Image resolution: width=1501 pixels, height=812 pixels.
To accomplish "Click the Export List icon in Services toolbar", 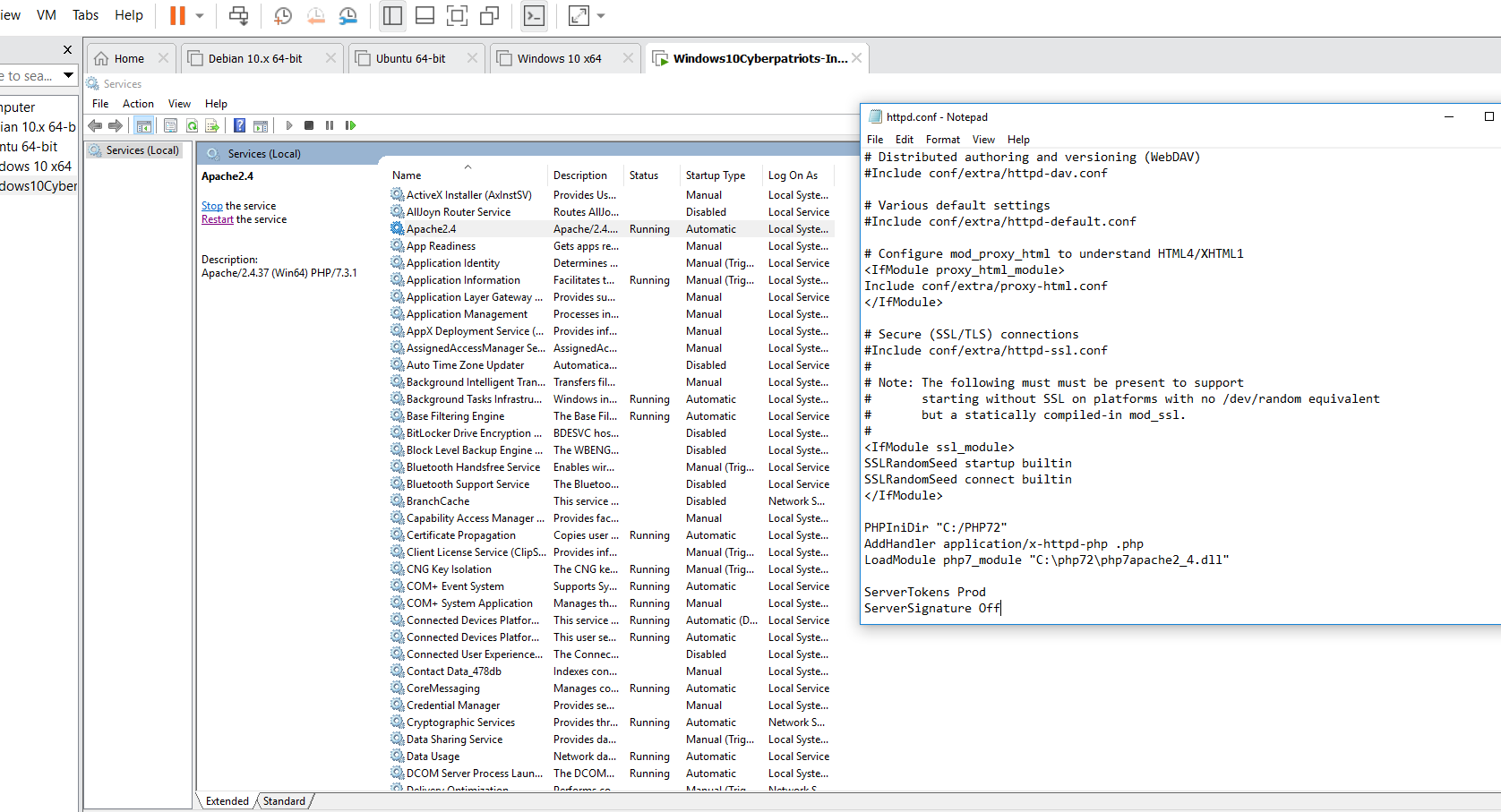I will click(212, 125).
